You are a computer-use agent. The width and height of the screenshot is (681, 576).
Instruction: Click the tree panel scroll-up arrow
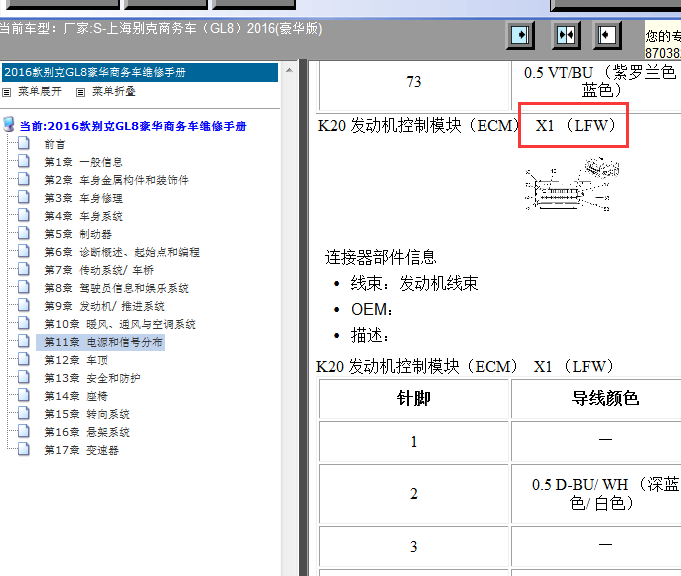289,70
